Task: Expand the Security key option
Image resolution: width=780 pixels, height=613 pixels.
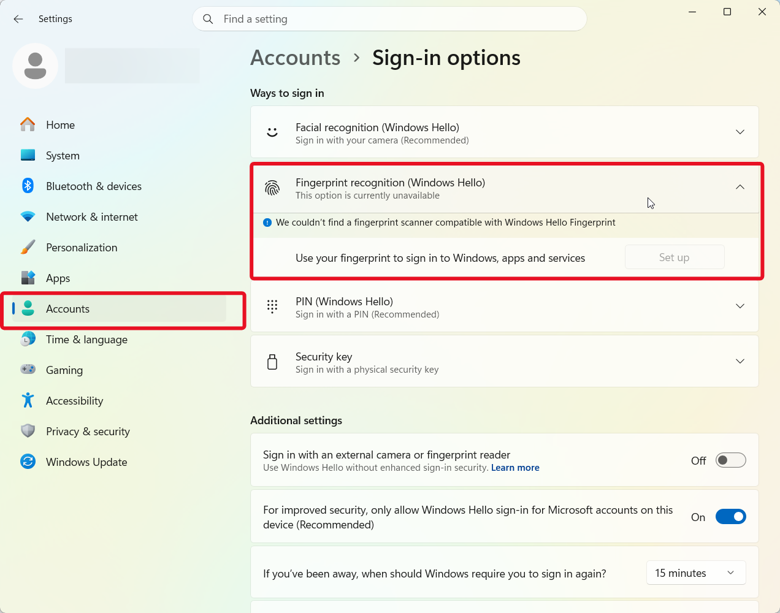Action: click(504, 362)
